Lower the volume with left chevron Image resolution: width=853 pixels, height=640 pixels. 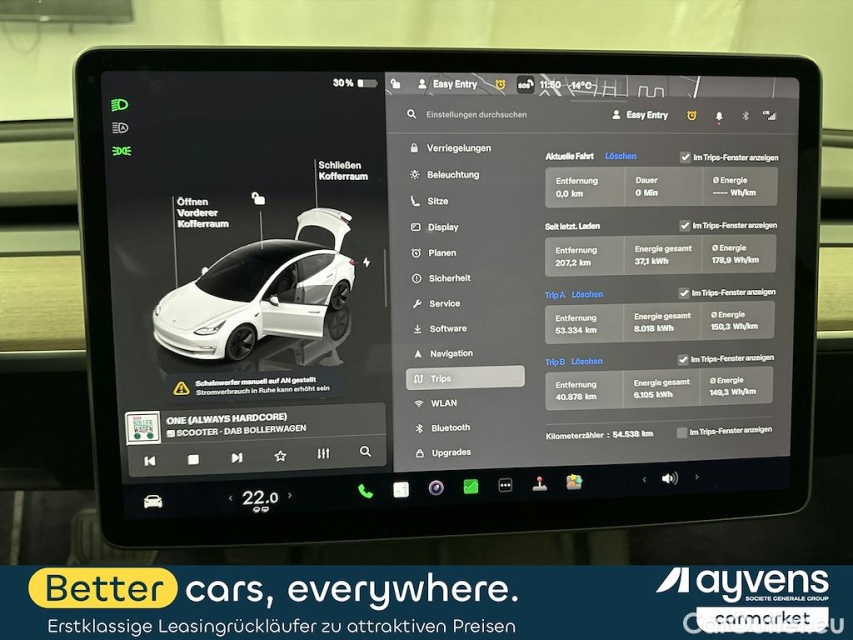tap(644, 479)
